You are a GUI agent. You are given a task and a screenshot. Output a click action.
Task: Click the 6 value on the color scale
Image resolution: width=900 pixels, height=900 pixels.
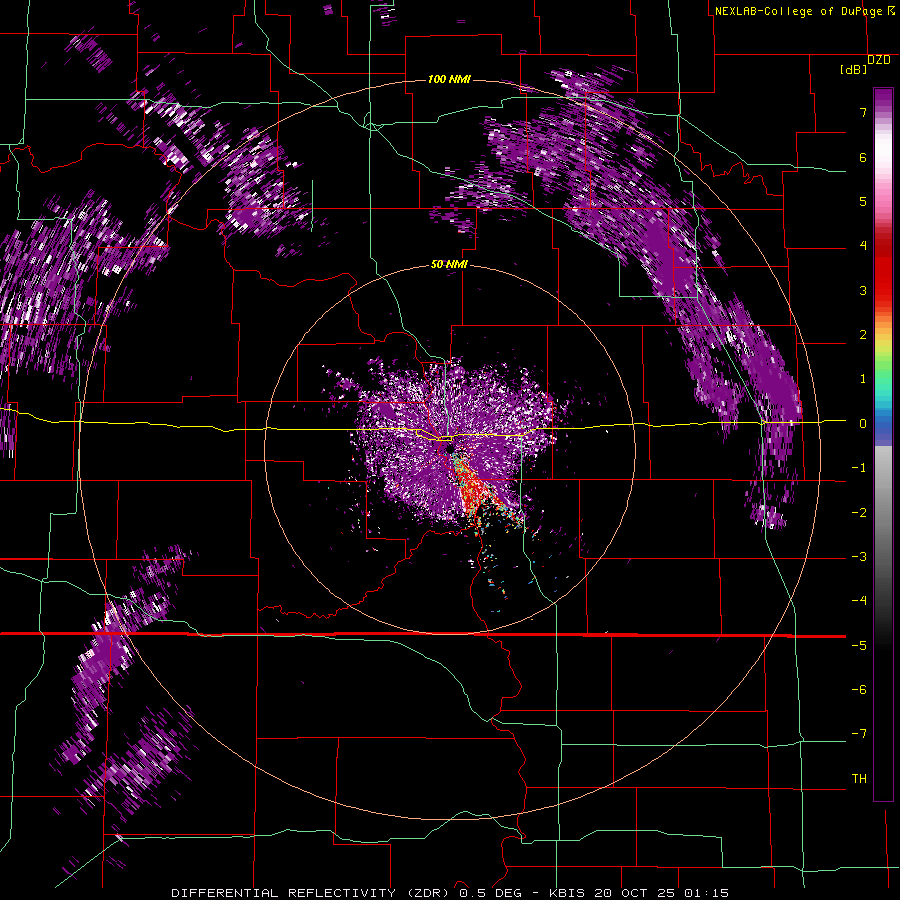click(x=863, y=157)
